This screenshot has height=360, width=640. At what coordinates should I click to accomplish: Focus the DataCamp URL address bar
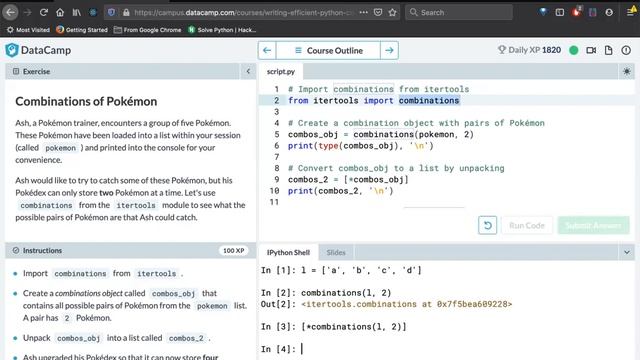pos(244,12)
